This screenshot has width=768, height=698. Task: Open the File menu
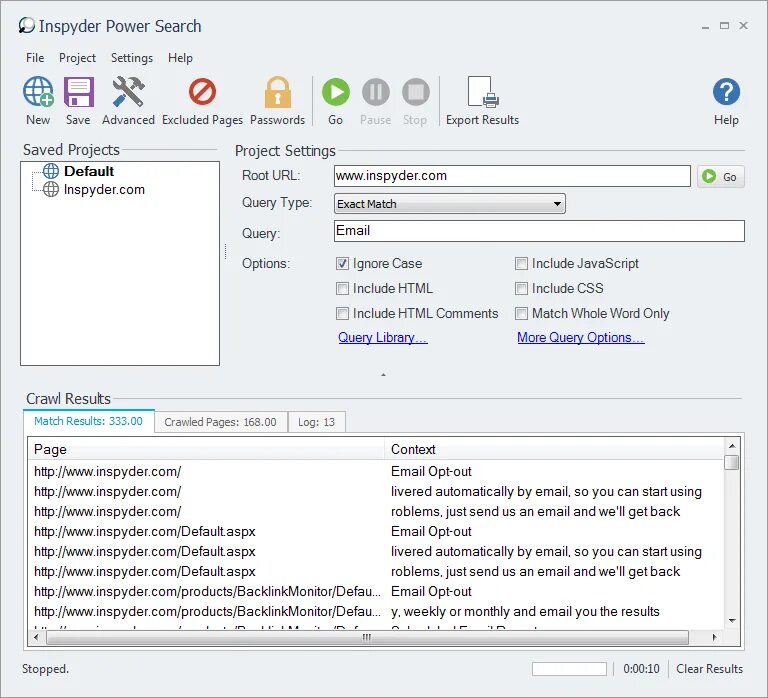(35, 58)
